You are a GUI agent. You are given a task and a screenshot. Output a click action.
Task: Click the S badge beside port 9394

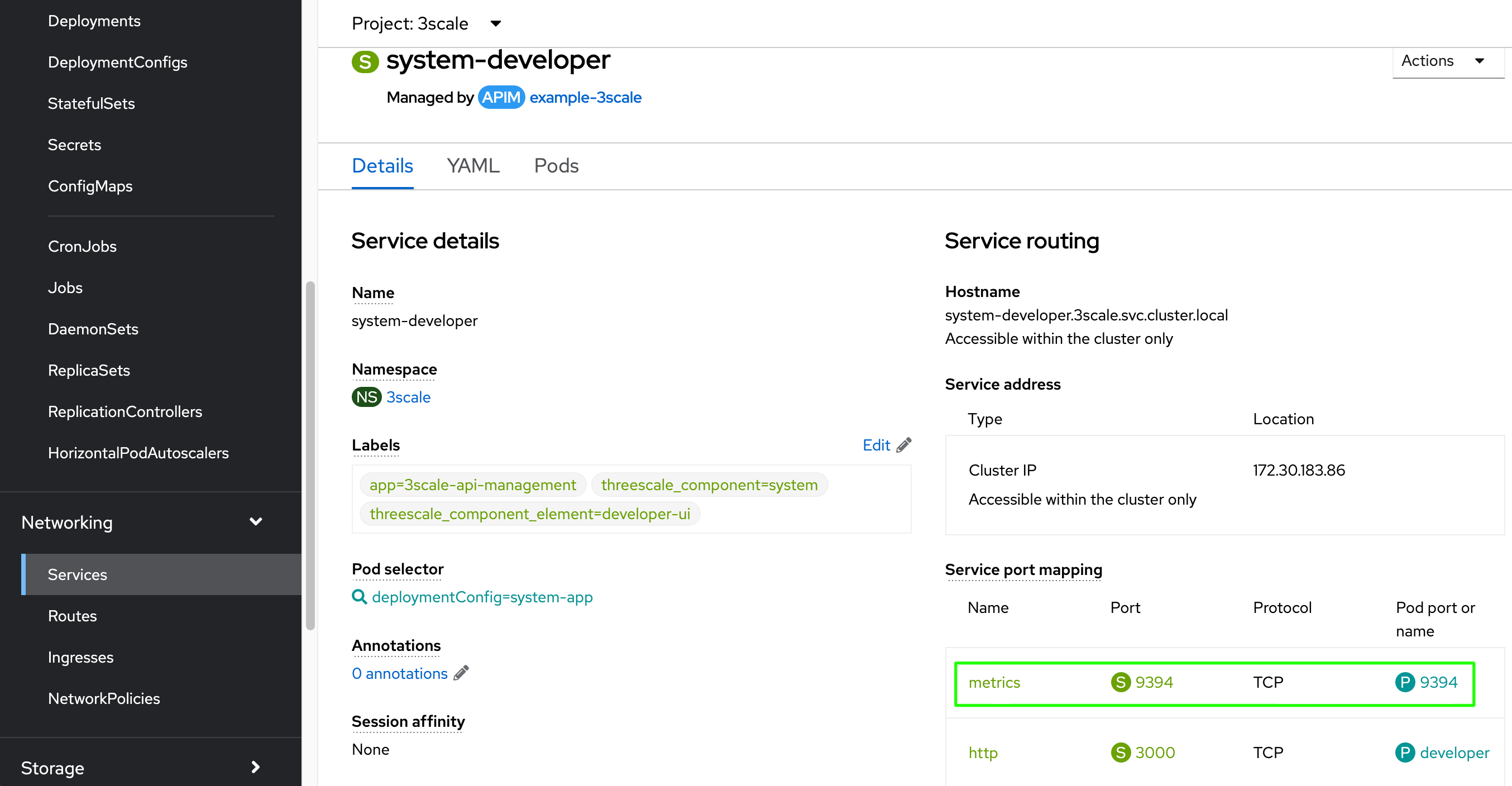point(1121,682)
